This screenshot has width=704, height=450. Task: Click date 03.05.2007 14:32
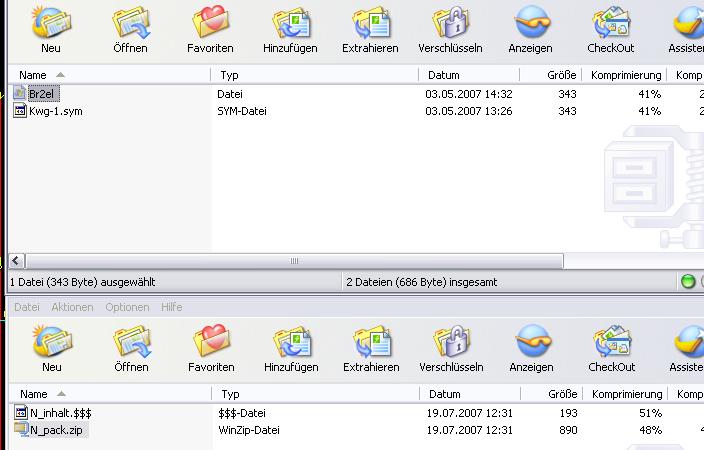[x=469, y=94]
